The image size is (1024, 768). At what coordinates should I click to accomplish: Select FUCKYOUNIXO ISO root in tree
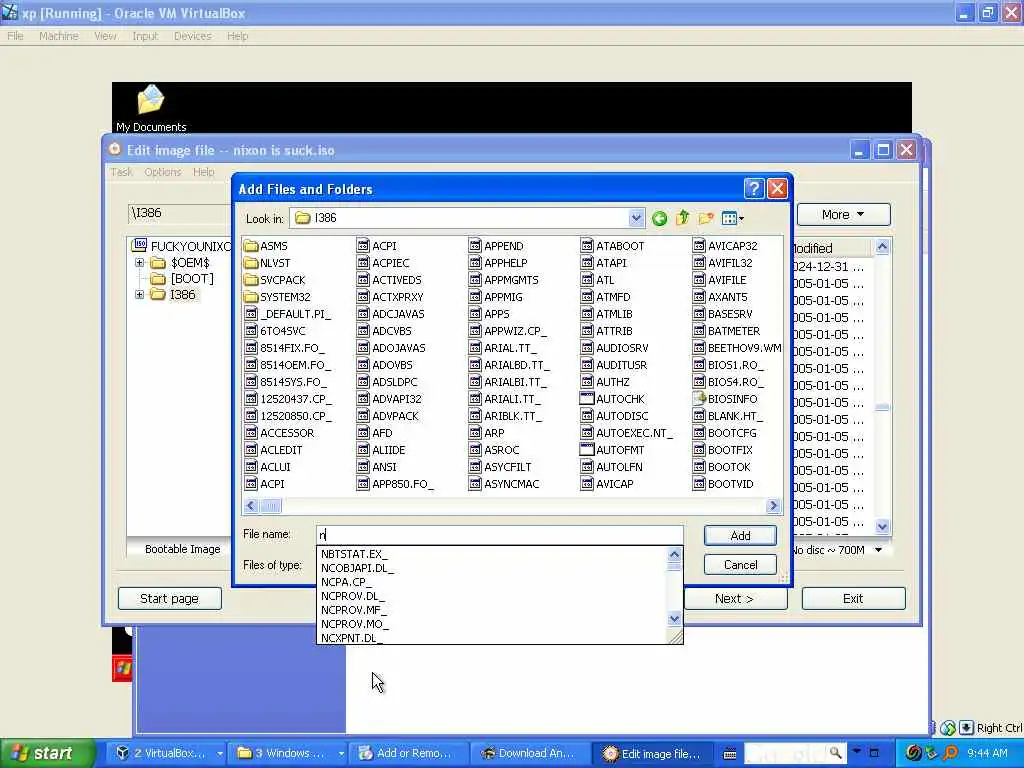coord(182,246)
